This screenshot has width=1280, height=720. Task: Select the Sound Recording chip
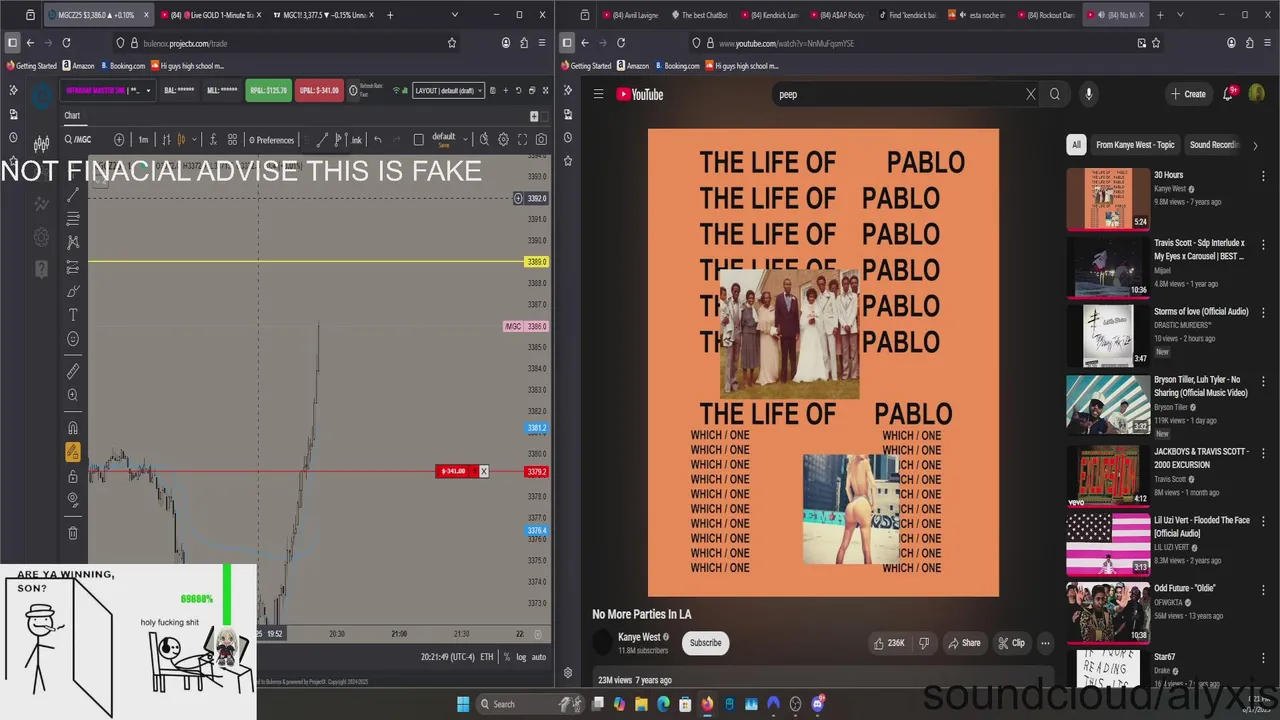(1213, 145)
